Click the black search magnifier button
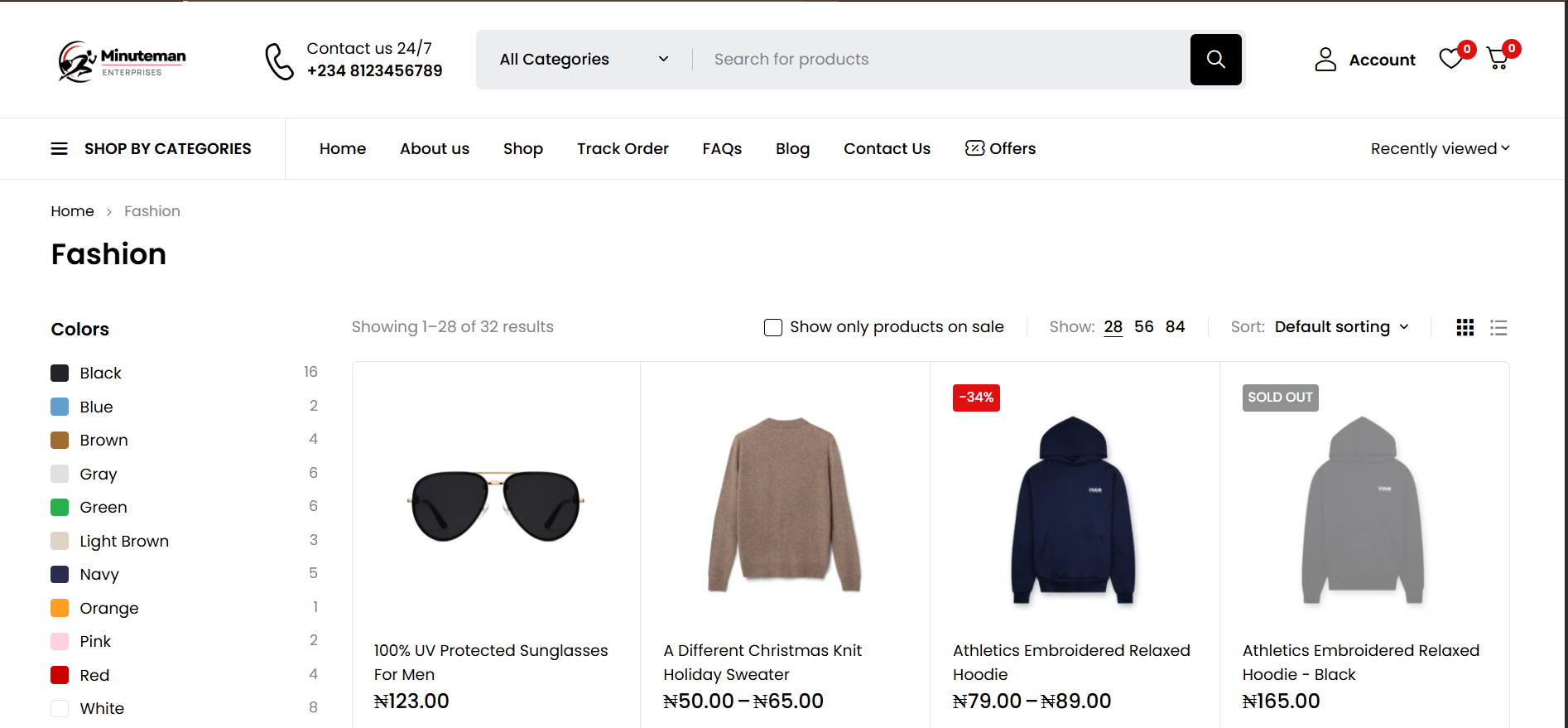The height and width of the screenshot is (728, 1568). click(x=1215, y=60)
